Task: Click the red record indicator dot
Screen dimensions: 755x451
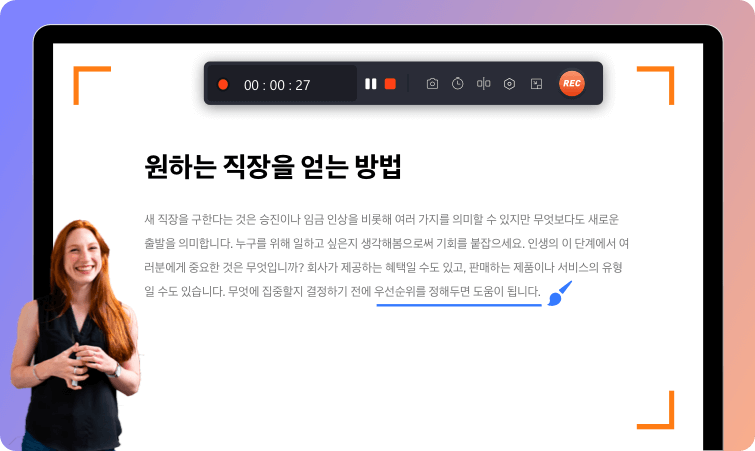Action: point(223,85)
